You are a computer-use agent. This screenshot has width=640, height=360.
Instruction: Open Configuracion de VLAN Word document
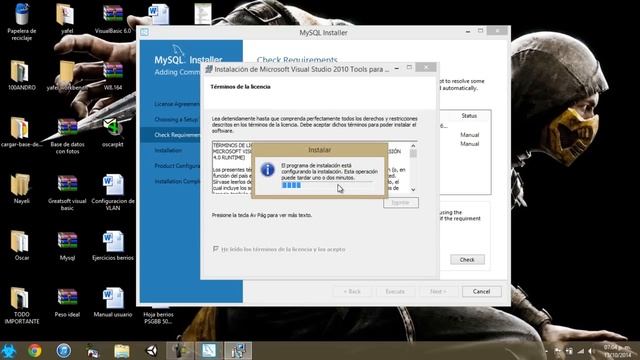113,192
